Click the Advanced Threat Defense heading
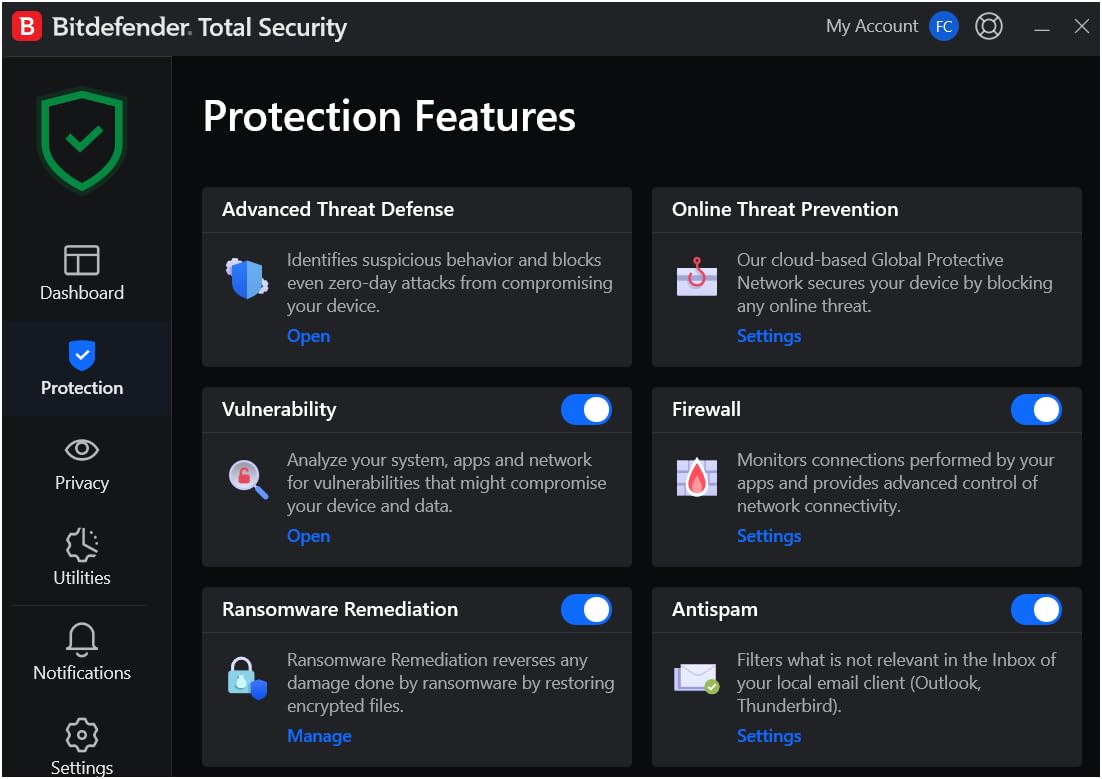 tap(338, 210)
